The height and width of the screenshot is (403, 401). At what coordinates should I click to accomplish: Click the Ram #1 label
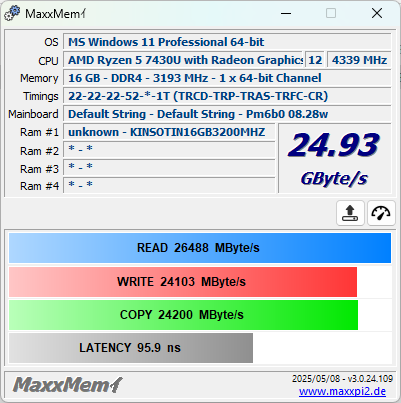point(39,132)
